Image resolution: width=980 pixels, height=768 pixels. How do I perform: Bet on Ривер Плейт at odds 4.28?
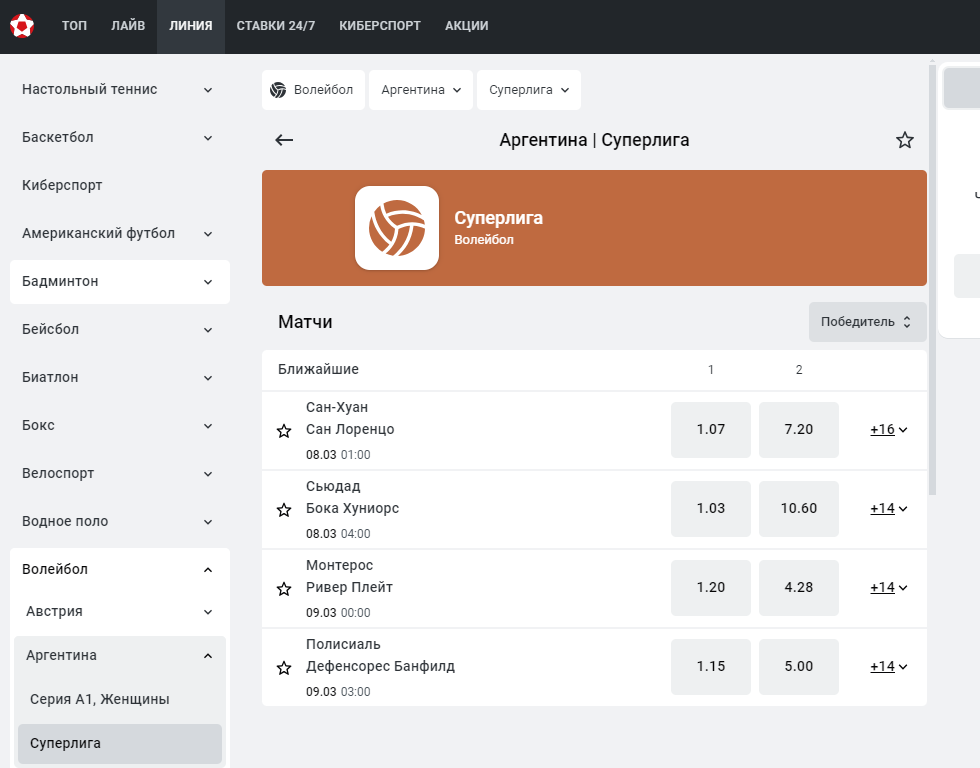[799, 588]
